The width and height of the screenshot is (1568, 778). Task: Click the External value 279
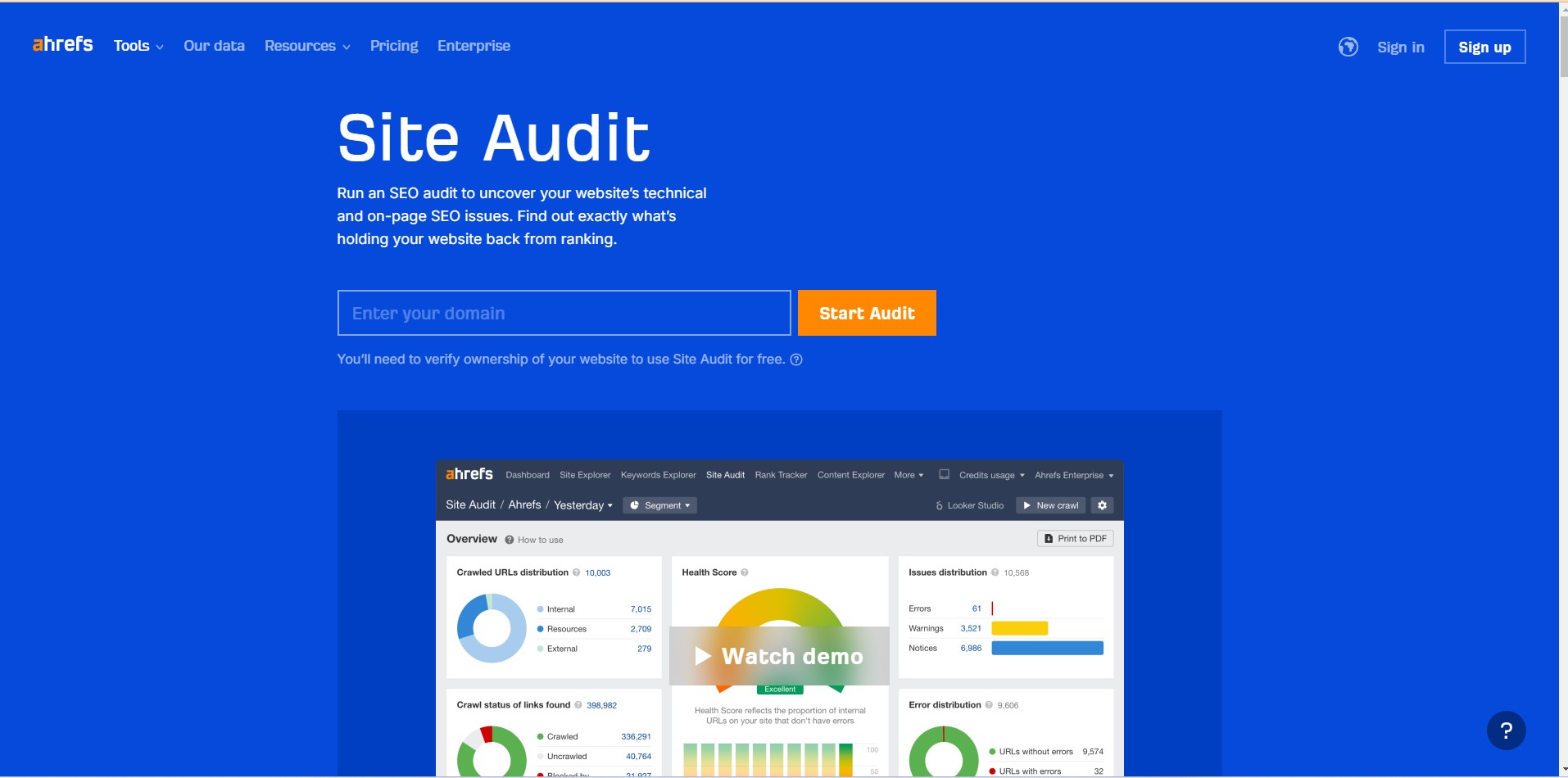[x=644, y=649]
